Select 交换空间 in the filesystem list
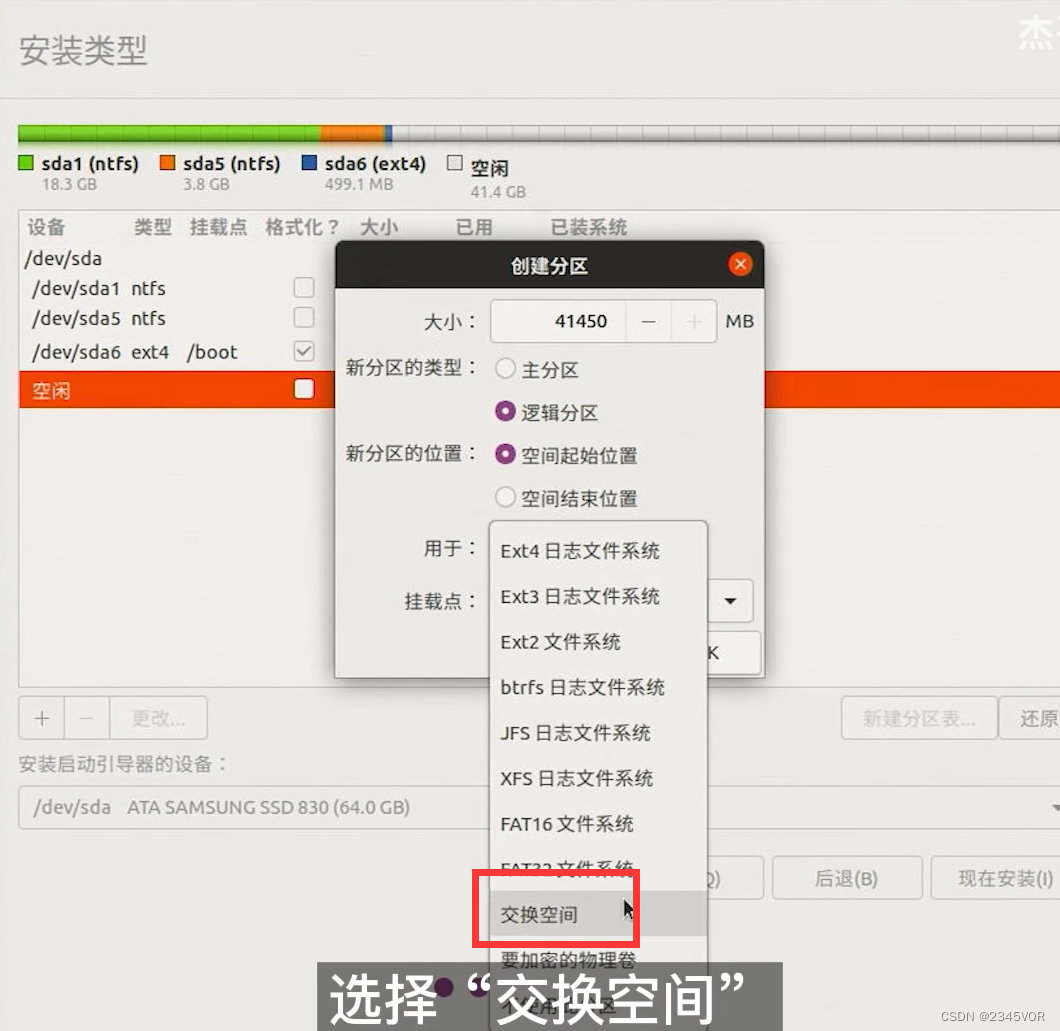 click(x=598, y=914)
